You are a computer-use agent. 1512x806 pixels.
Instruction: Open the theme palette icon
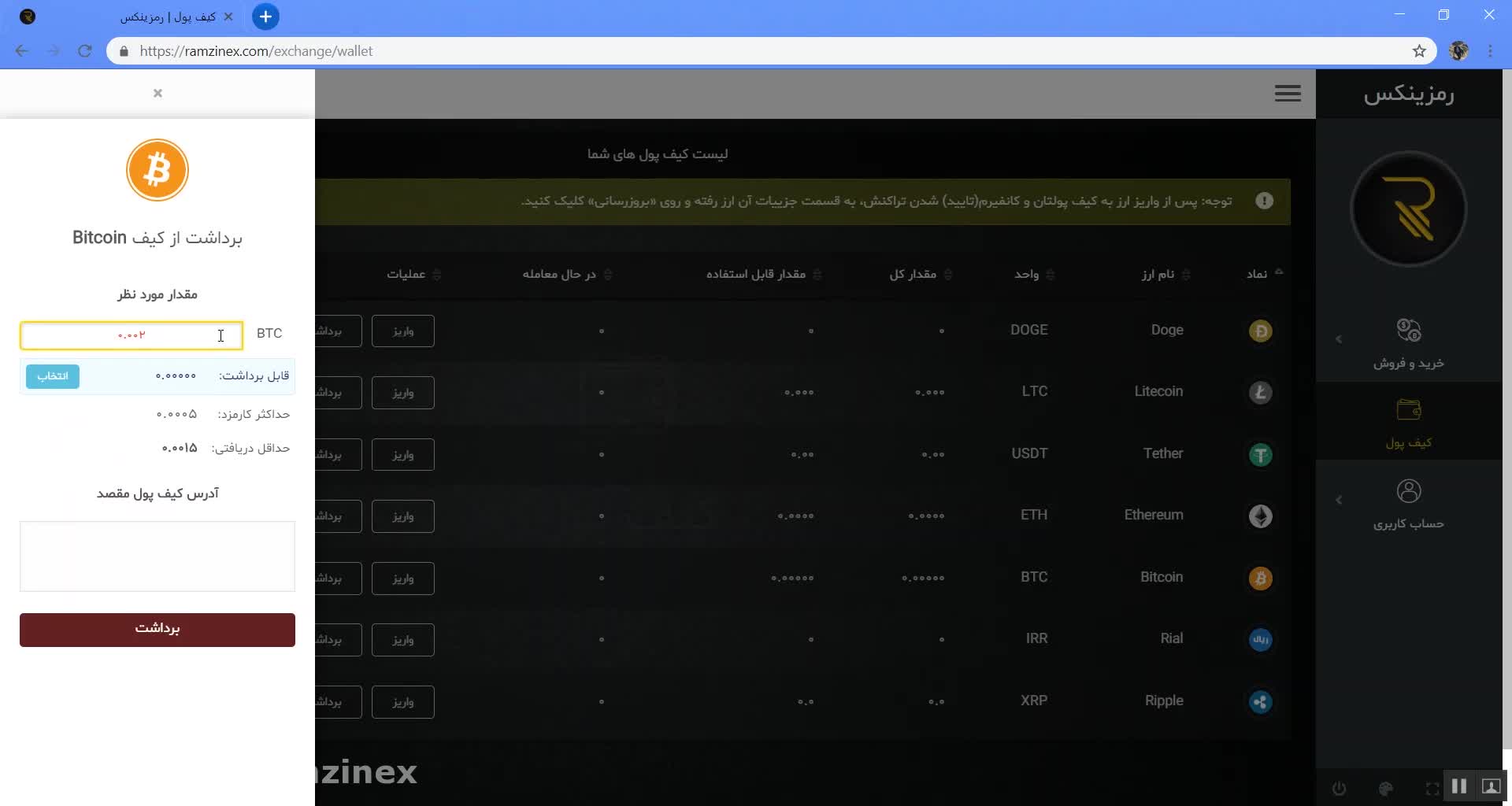(x=1386, y=788)
